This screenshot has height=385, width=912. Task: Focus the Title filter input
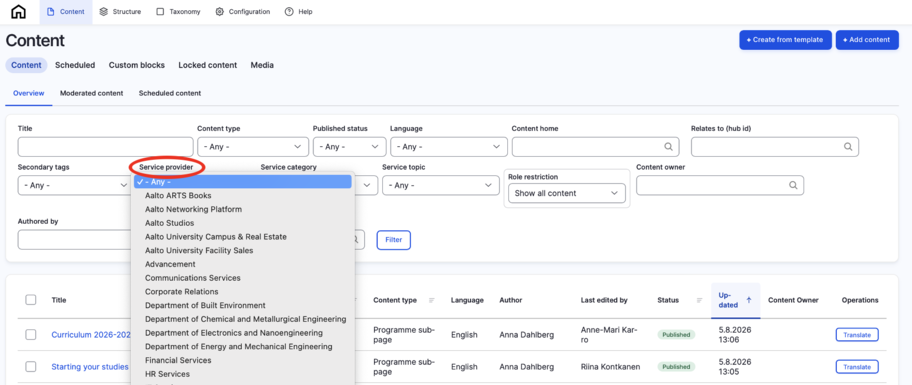tap(105, 147)
